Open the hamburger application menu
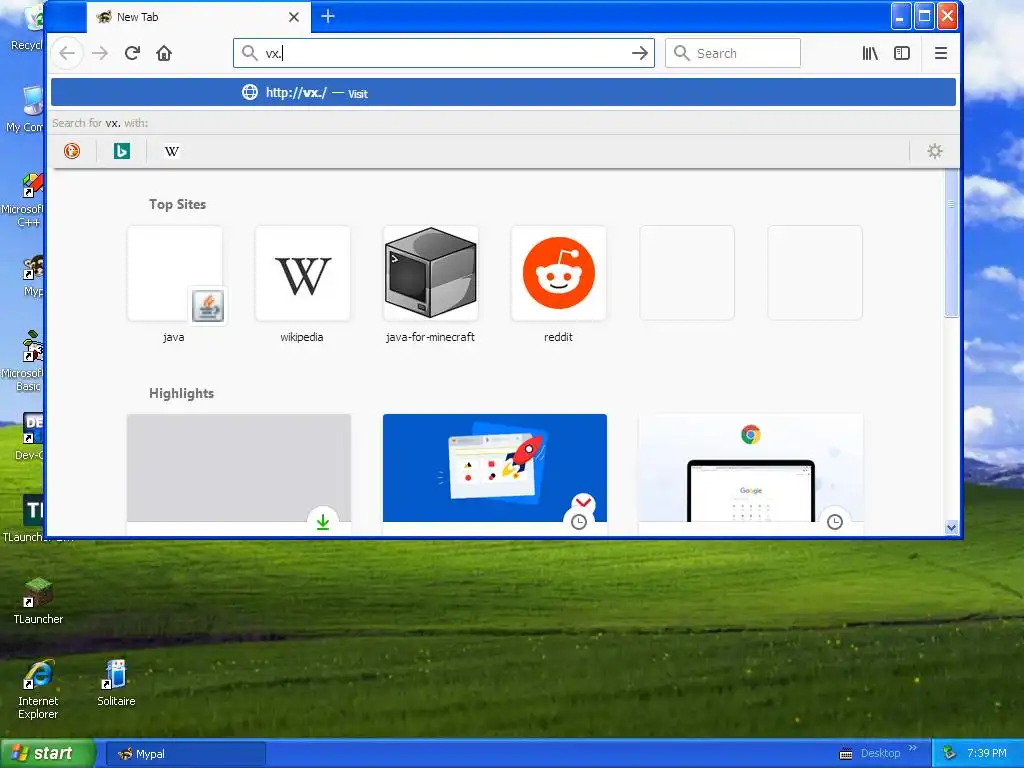Image resolution: width=1024 pixels, height=768 pixels. pos(940,53)
